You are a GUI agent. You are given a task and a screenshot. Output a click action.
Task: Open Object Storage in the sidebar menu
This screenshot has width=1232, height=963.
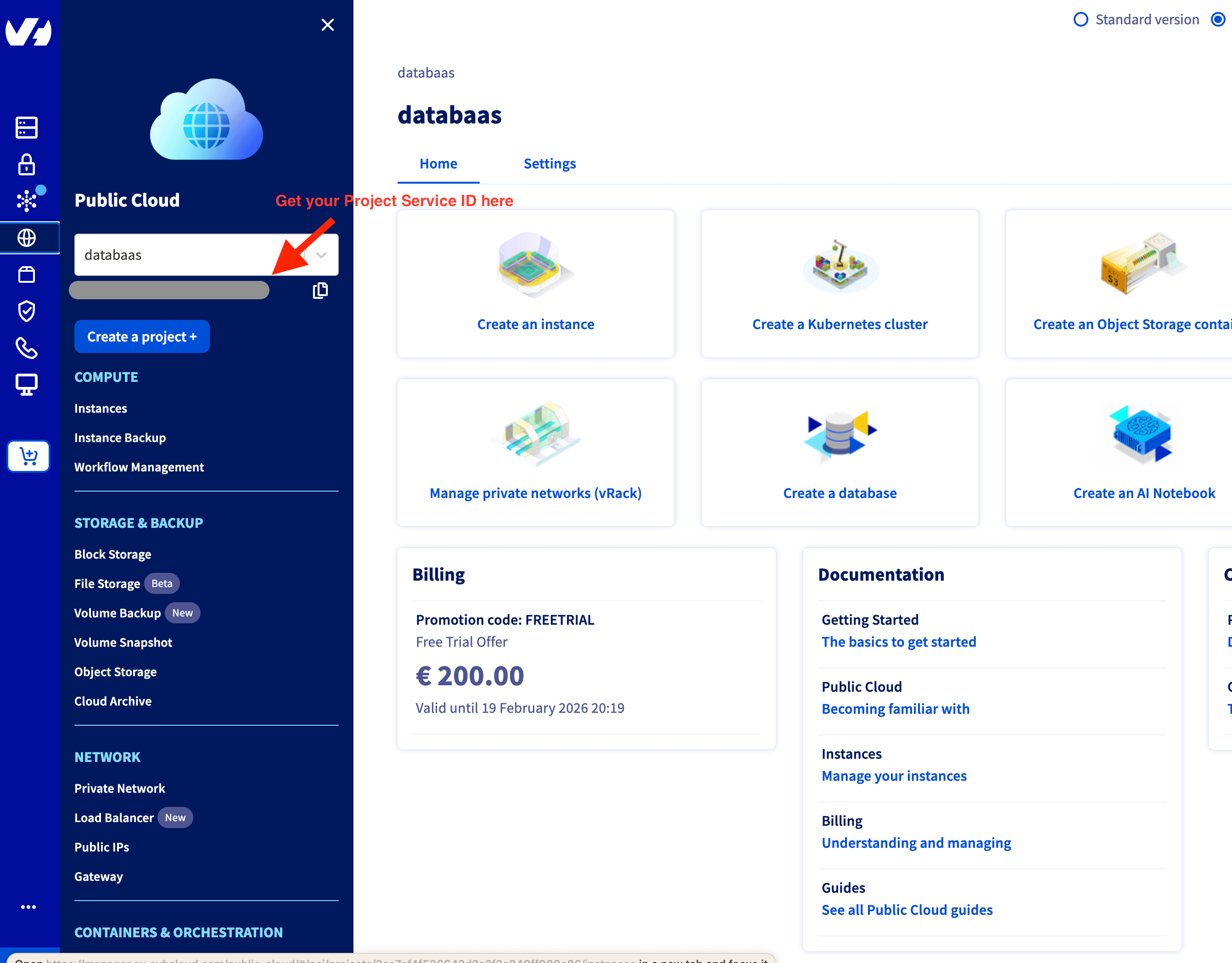click(116, 672)
